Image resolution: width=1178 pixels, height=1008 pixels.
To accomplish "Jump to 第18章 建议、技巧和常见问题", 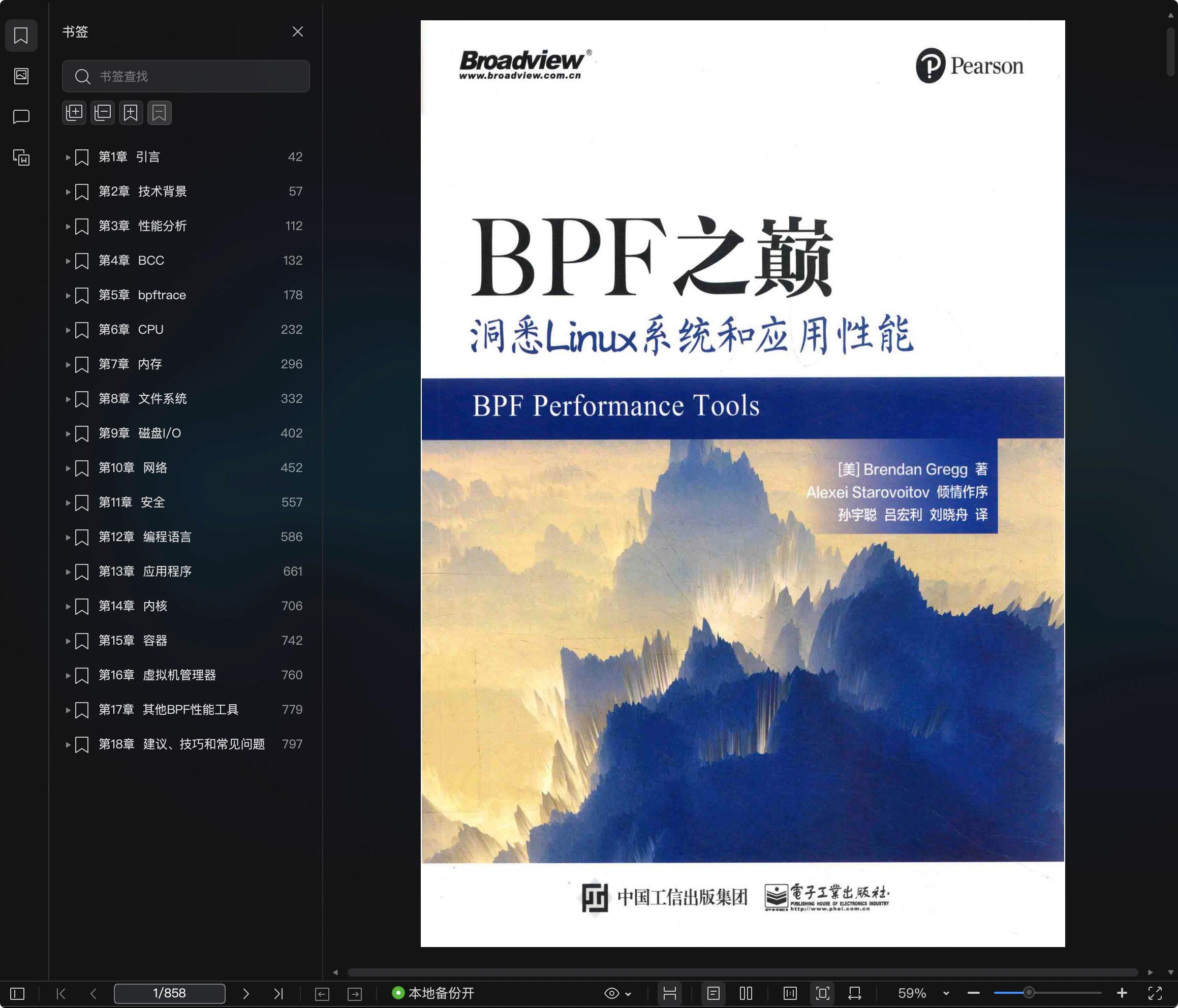I will tap(183, 744).
